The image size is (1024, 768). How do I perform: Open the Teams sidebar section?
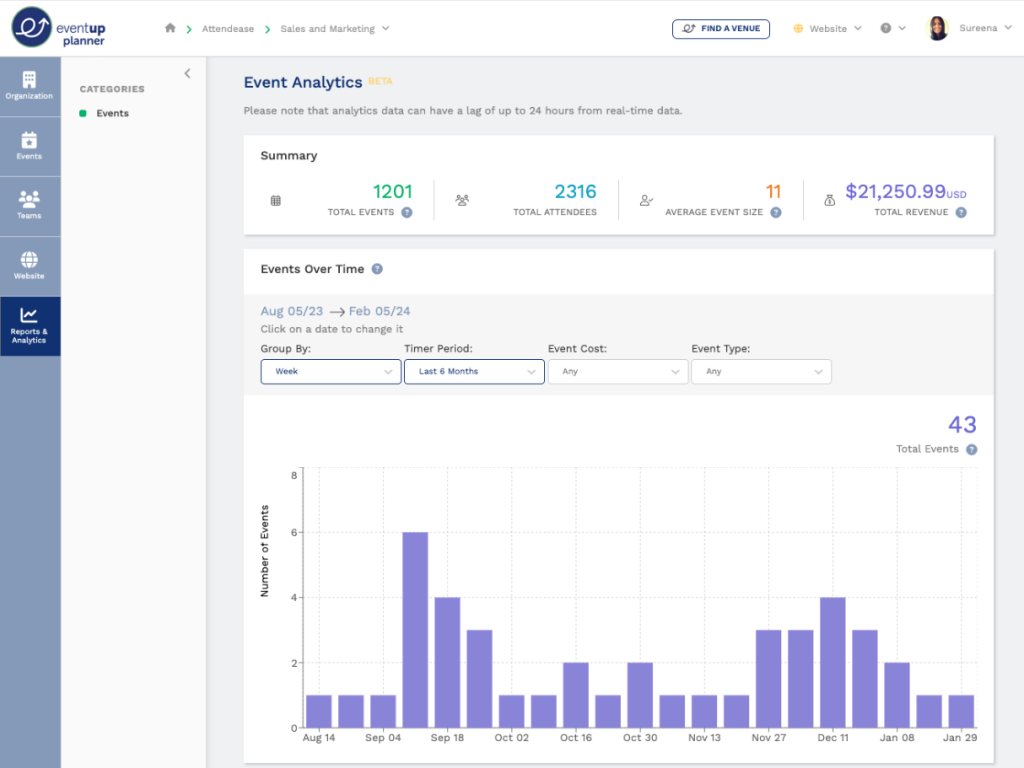pos(29,206)
